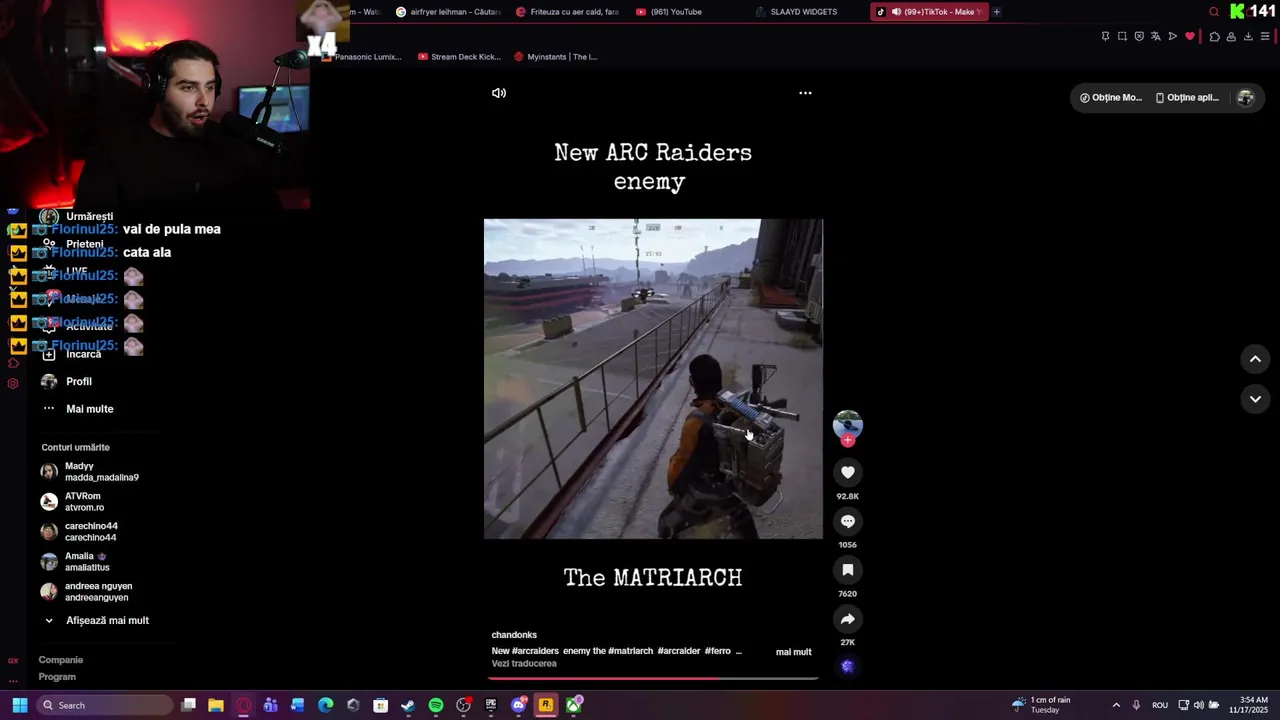
Task: Share the video using the arrow icon
Action: [848, 619]
